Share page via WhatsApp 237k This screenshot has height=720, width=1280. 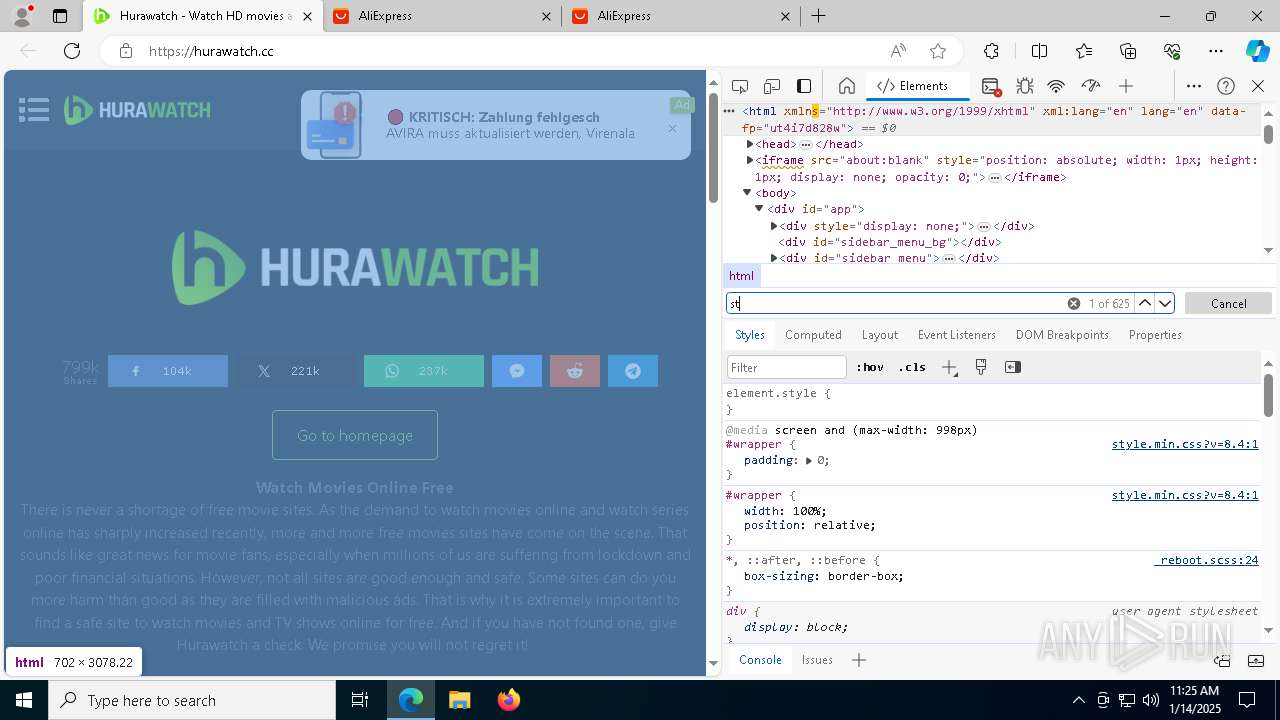[x=424, y=371]
